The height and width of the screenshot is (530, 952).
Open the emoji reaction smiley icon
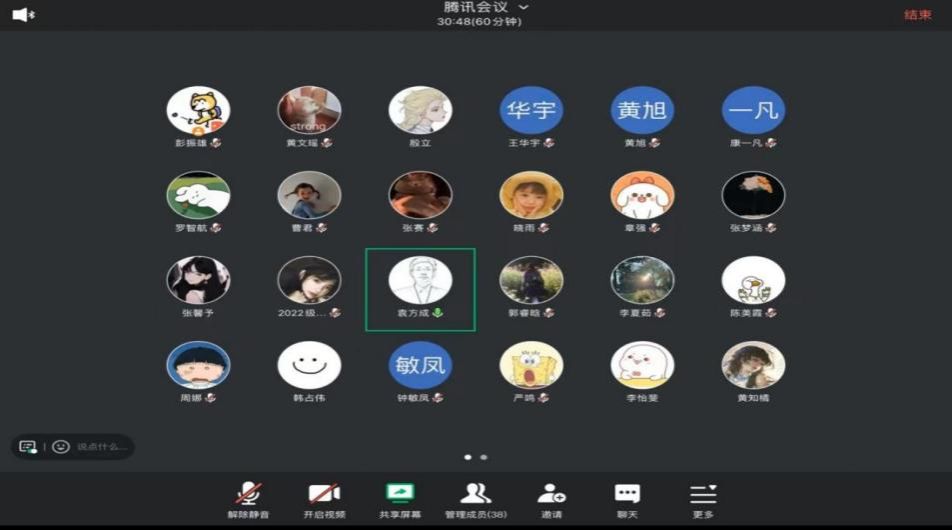tap(61, 446)
